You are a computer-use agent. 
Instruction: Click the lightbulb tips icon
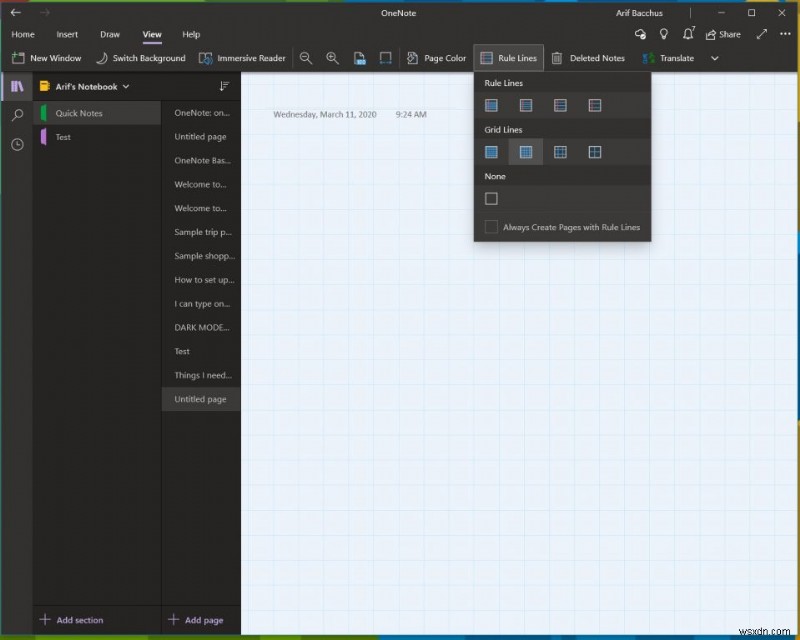click(x=663, y=34)
